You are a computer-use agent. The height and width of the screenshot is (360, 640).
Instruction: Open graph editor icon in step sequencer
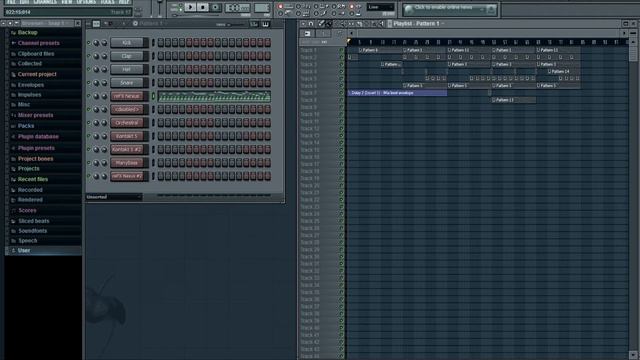click(x=254, y=24)
